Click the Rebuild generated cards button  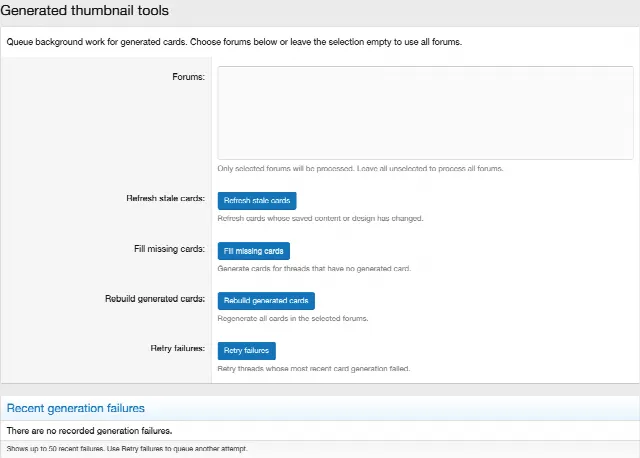[266, 301]
